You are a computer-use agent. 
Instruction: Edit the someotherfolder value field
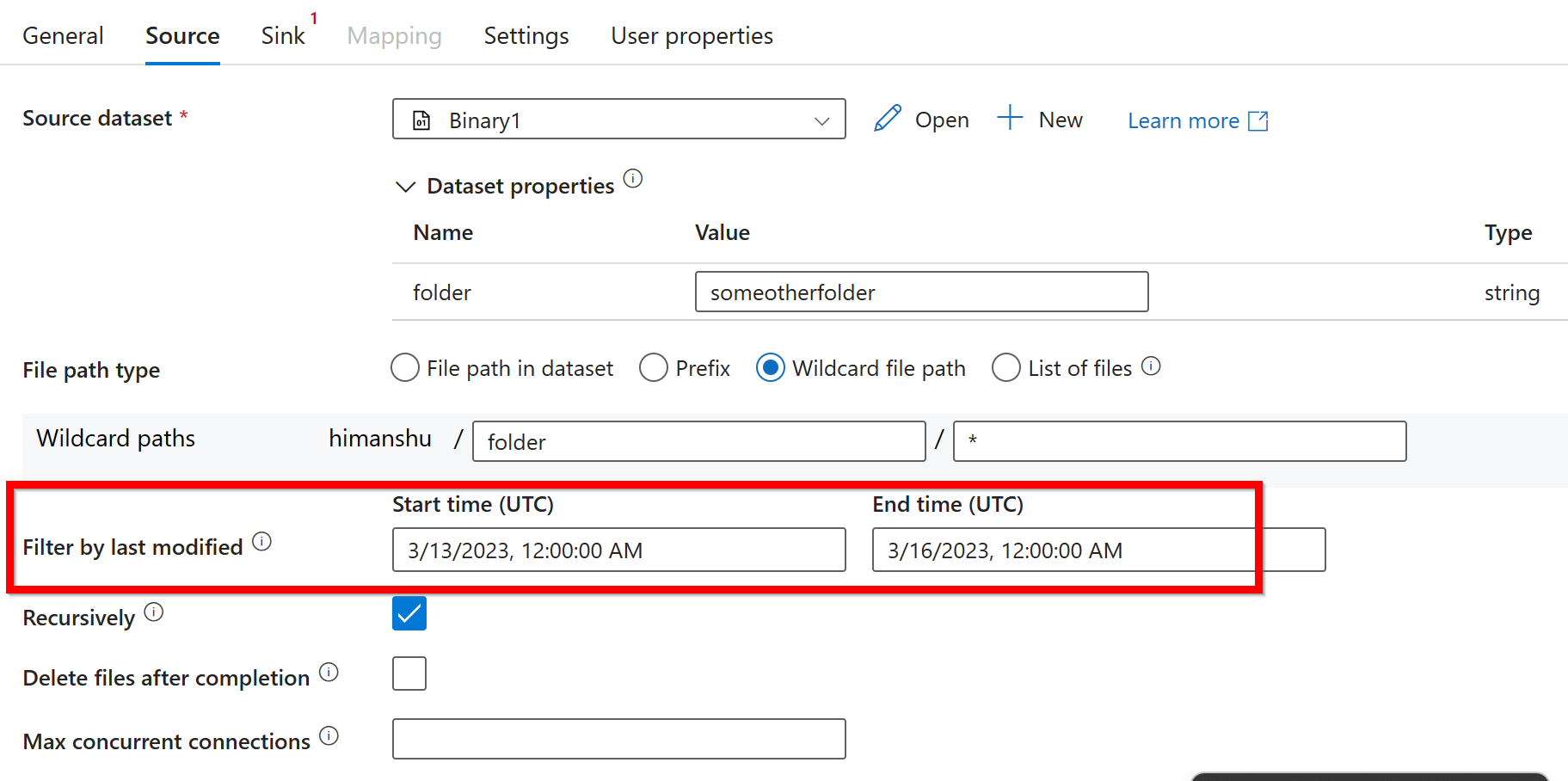tap(920, 292)
